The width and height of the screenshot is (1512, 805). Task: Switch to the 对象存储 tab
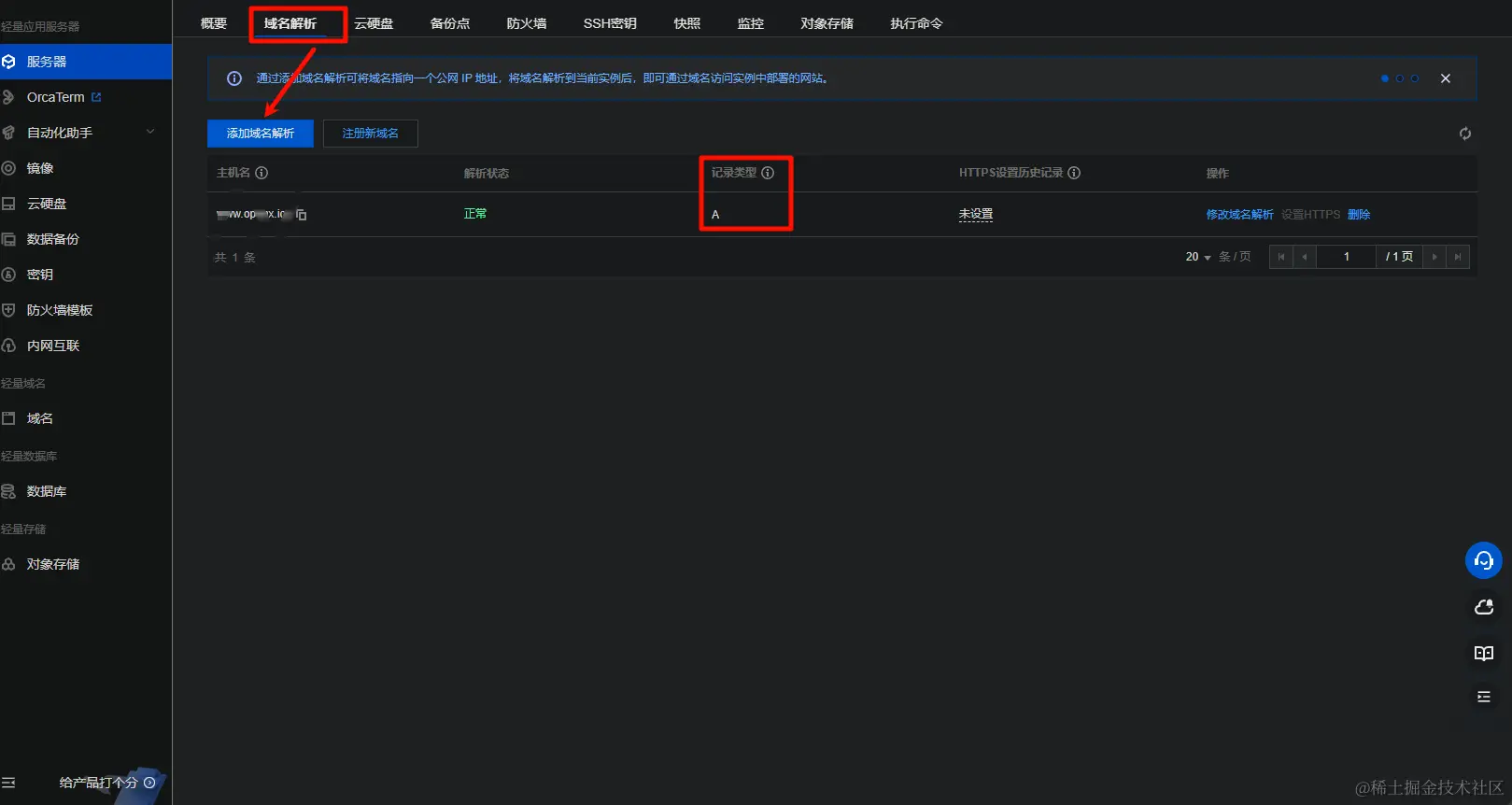[827, 23]
